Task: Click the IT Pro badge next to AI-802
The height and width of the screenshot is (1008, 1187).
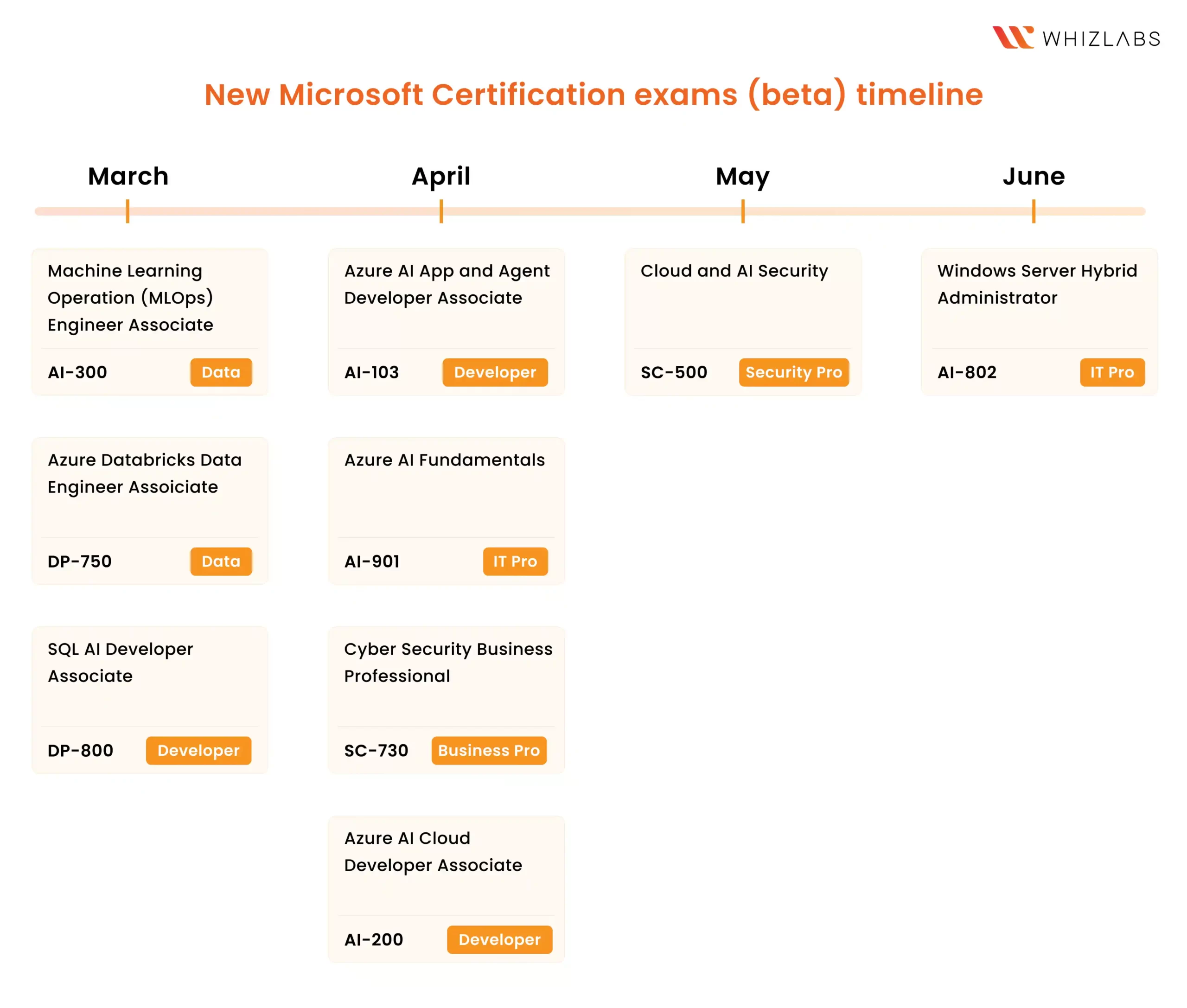Action: [x=1111, y=373]
